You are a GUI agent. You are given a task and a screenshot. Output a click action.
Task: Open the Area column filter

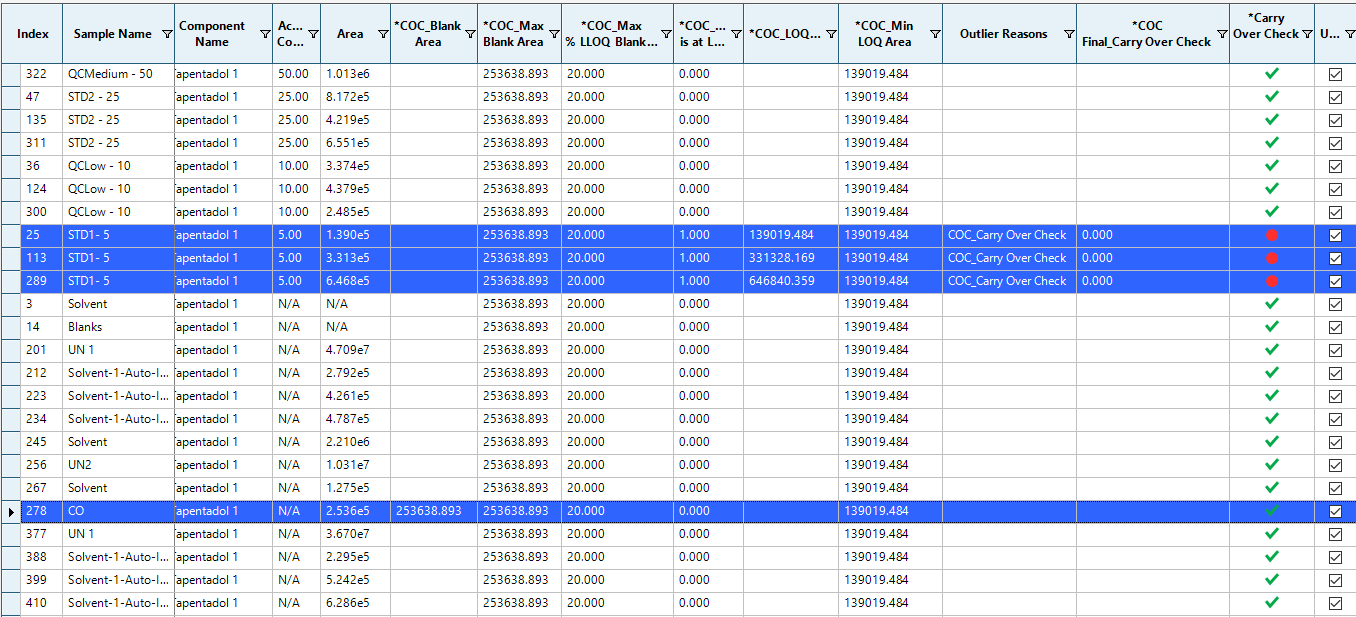coord(383,34)
